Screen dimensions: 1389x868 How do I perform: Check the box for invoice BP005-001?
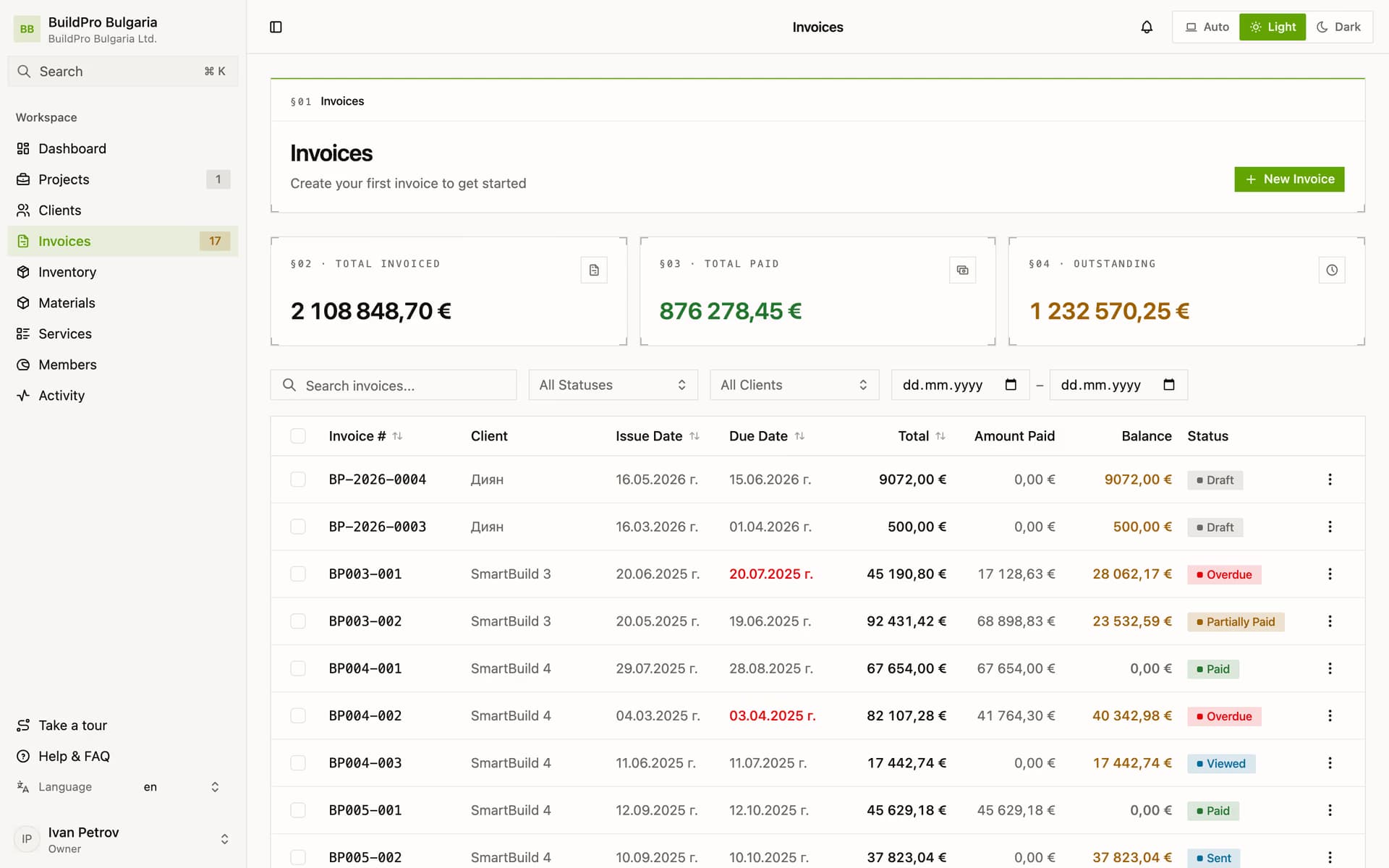298,810
